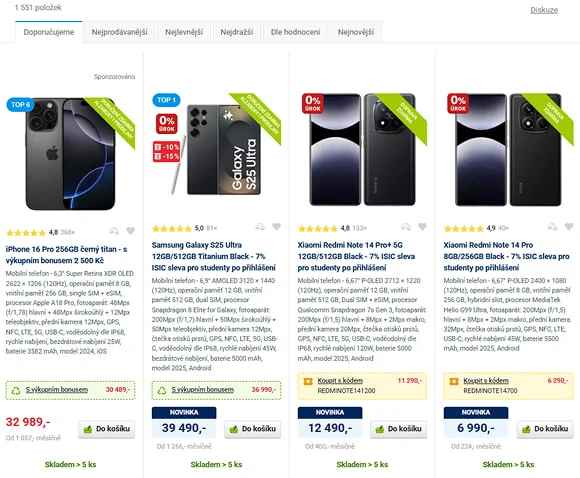The width and height of the screenshot is (580, 478).
Task: Favorite the Redmi Note 14 Pro 8GB/256GB (heart icon)
Action: tap(569, 226)
